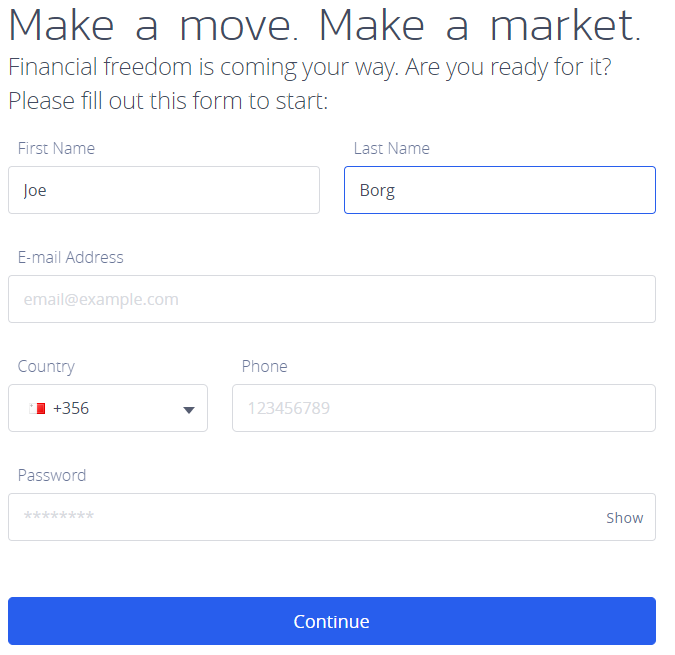The height and width of the screenshot is (655, 675).
Task: Focus the Phone number input field
Action: point(443,408)
